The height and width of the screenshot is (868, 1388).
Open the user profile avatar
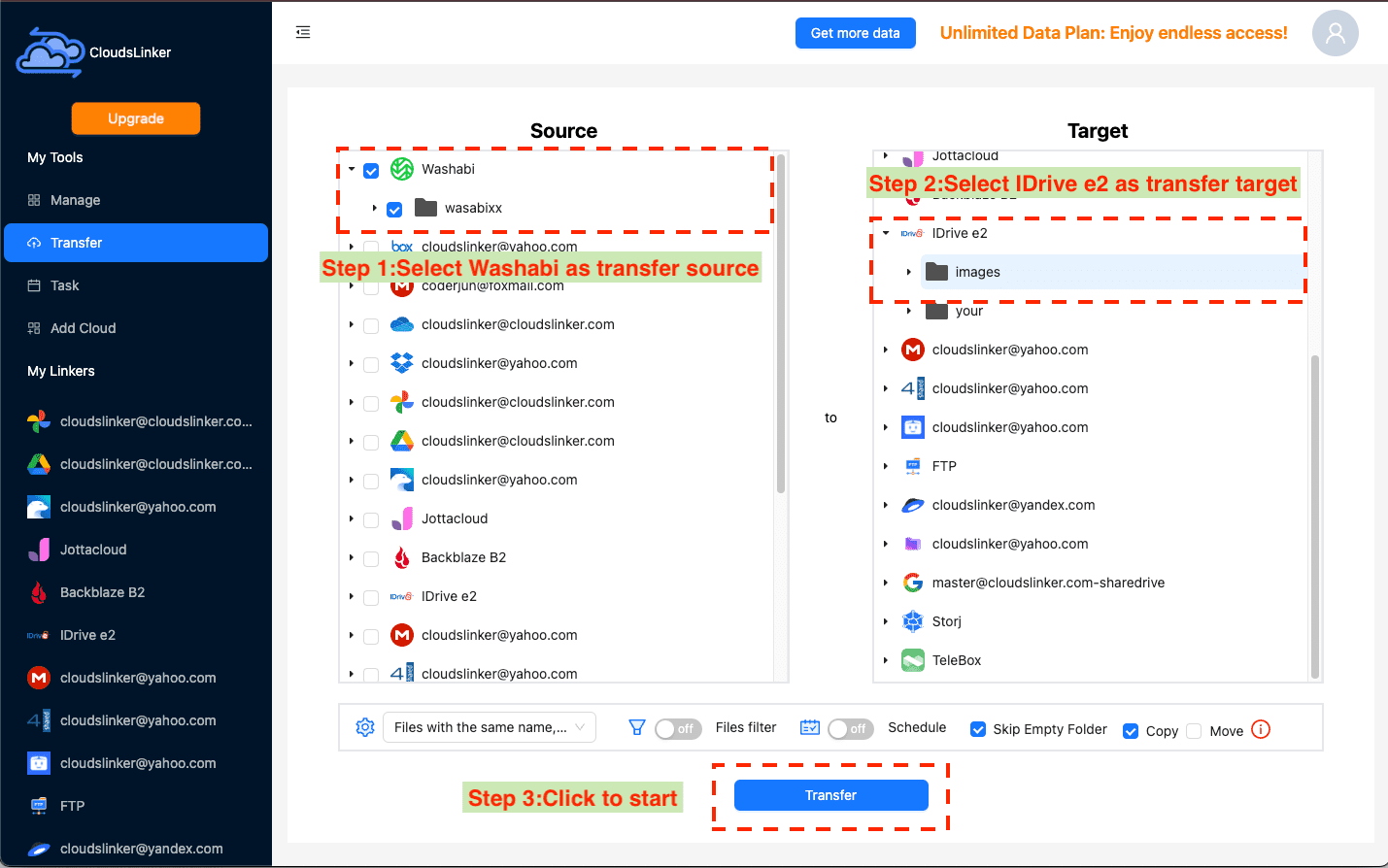click(1335, 33)
